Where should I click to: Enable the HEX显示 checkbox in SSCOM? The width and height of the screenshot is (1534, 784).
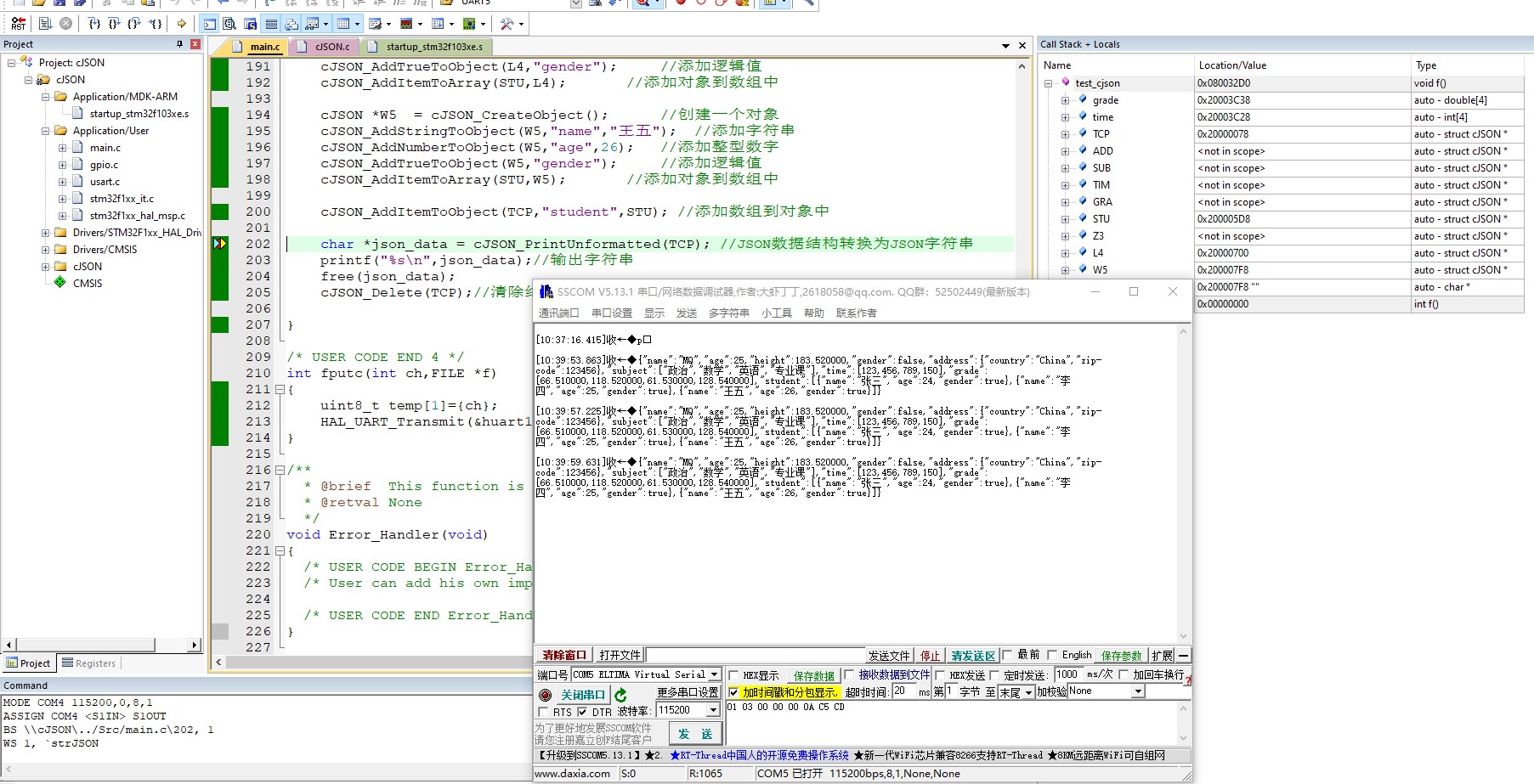(734, 674)
